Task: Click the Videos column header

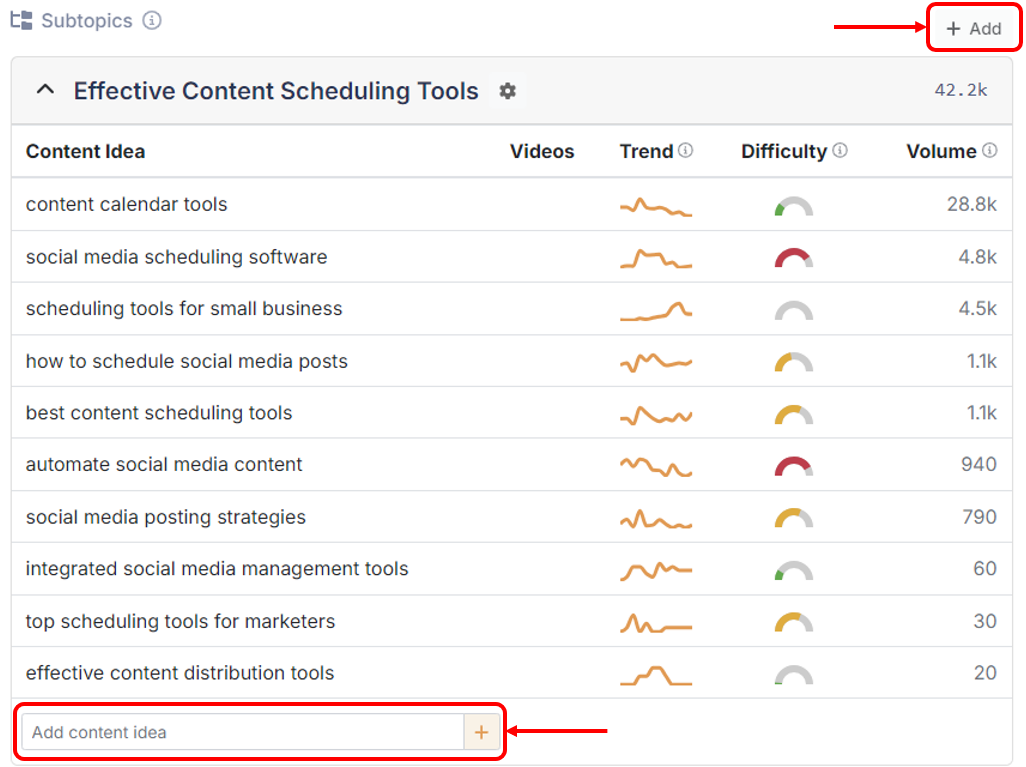Action: click(x=541, y=151)
